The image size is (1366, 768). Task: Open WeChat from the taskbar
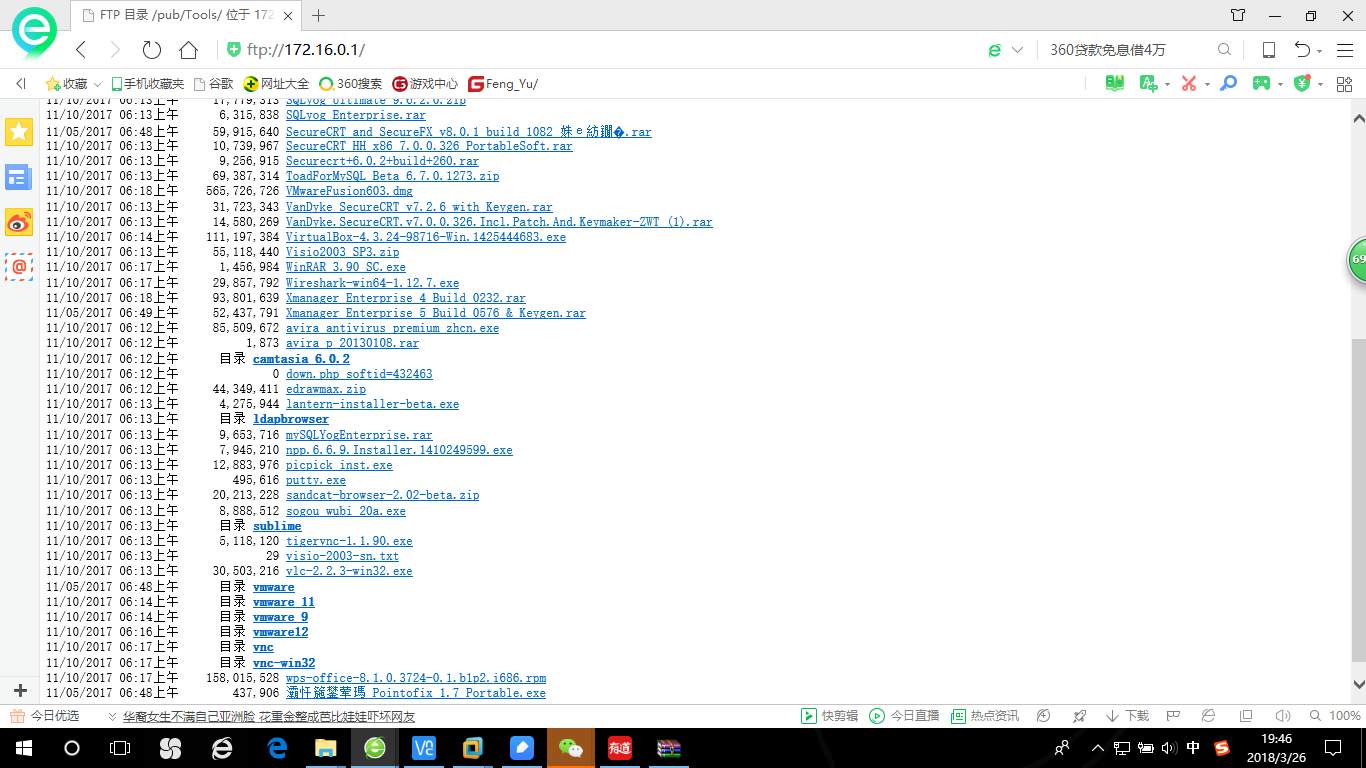(x=570, y=748)
